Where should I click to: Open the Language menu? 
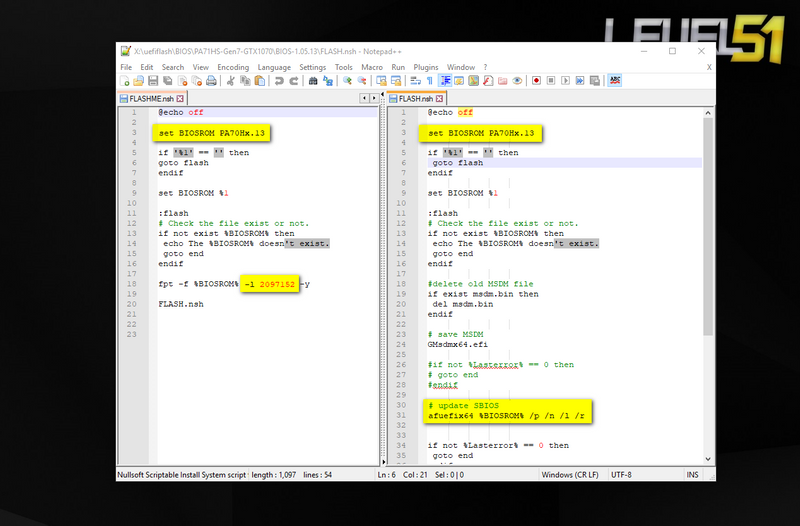tap(274, 67)
